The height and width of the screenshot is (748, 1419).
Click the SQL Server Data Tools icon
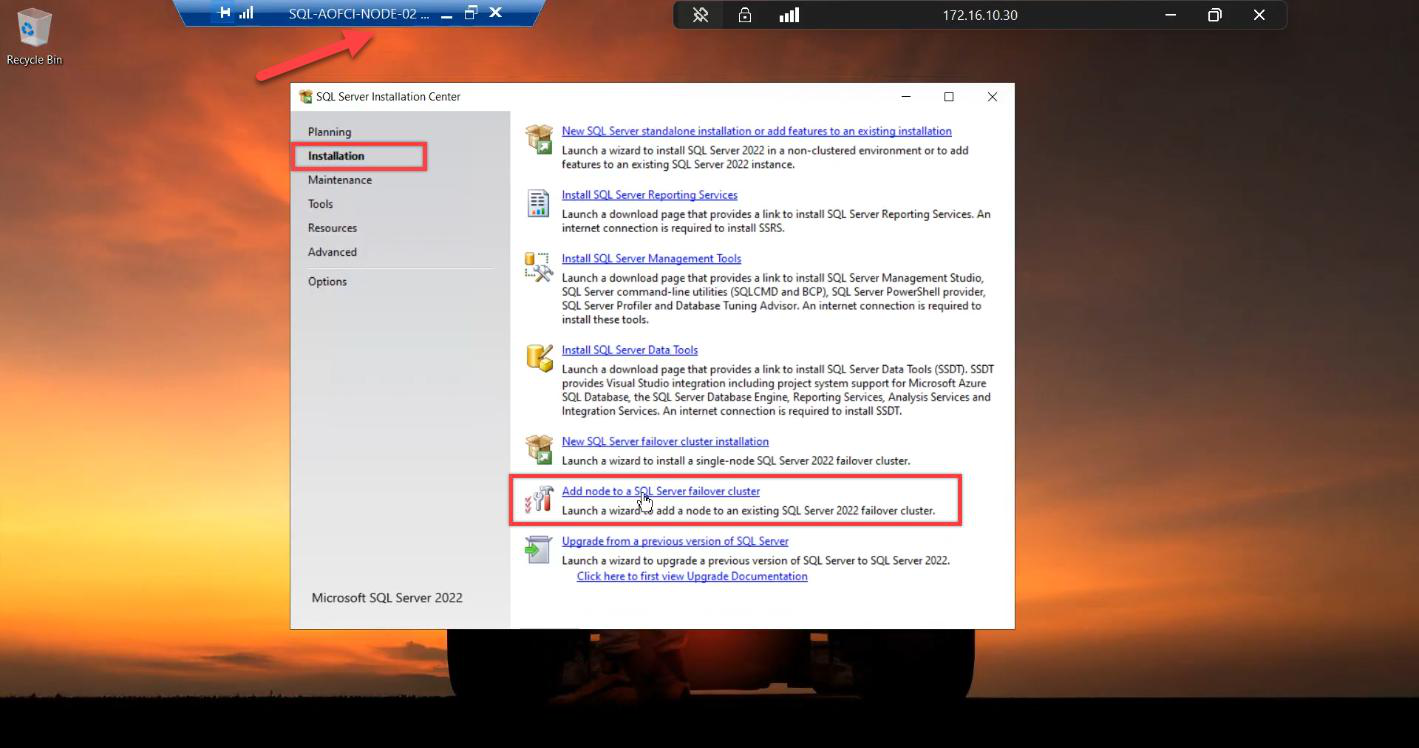tap(539, 358)
